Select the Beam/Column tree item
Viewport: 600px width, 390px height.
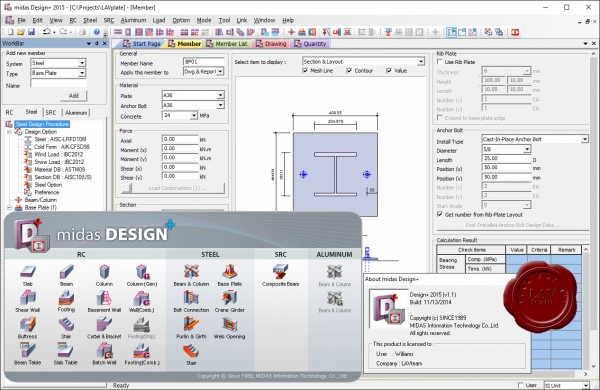(x=41, y=200)
